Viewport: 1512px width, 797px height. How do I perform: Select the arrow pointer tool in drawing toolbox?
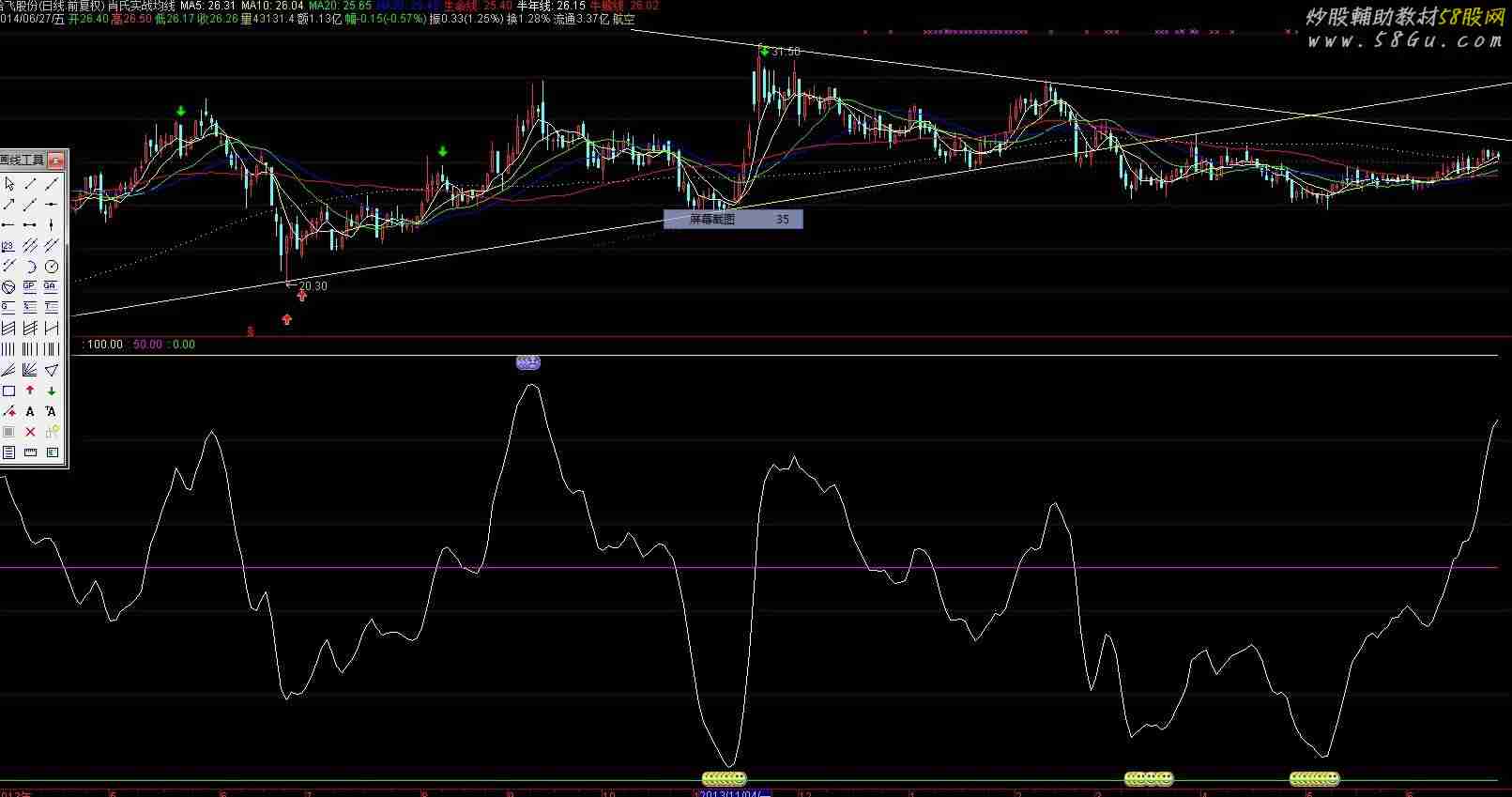click(8, 184)
